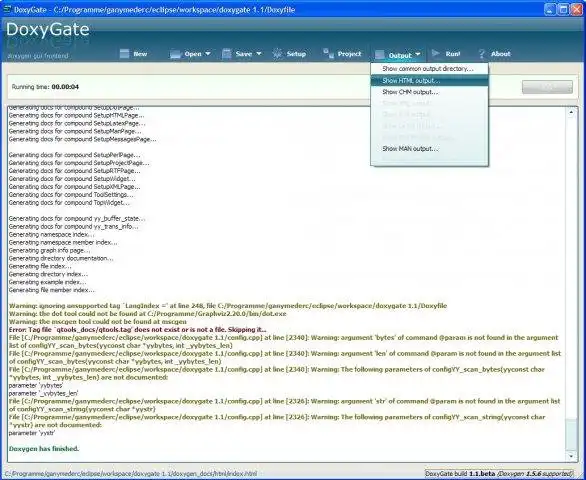The image size is (586, 480).
Task: Click the About toolbar label
Action: click(x=500, y=54)
